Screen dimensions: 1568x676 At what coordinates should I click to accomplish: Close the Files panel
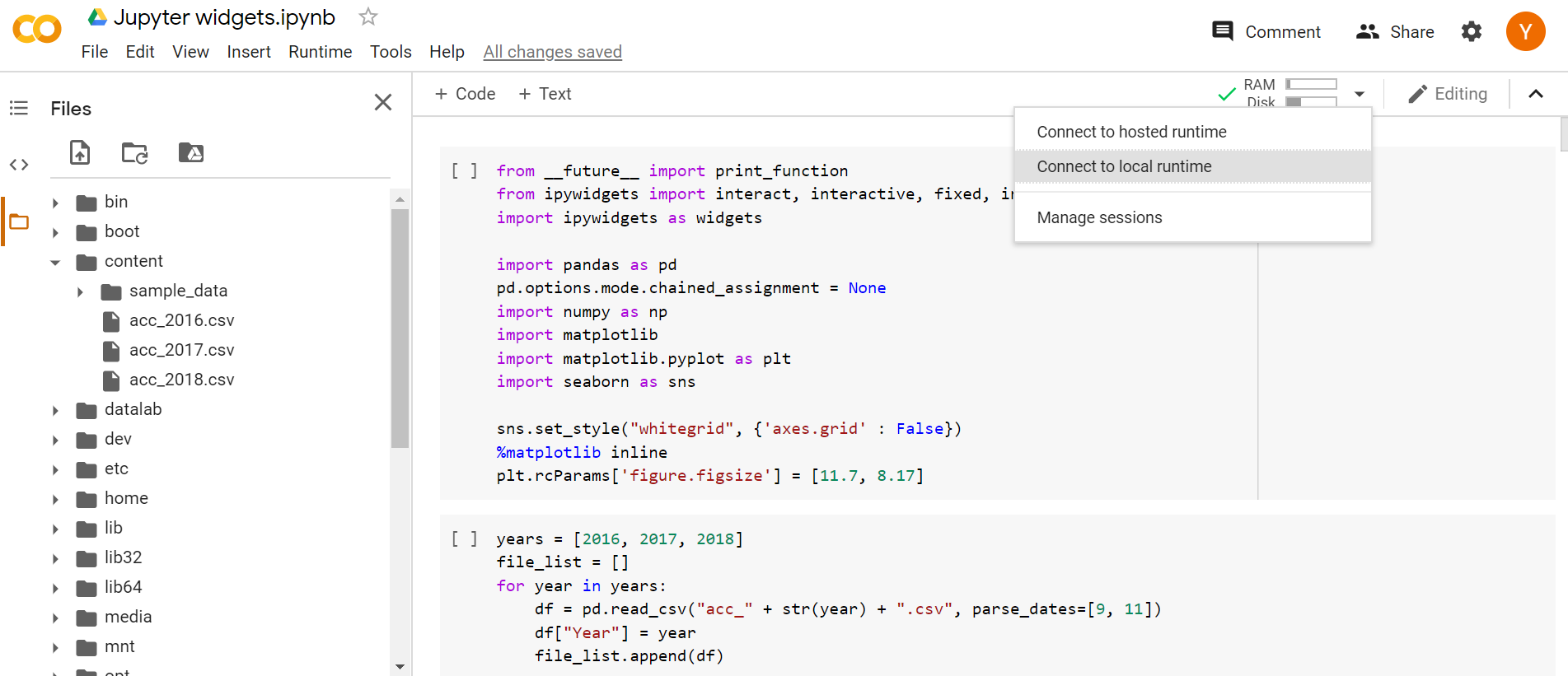tap(383, 102)
